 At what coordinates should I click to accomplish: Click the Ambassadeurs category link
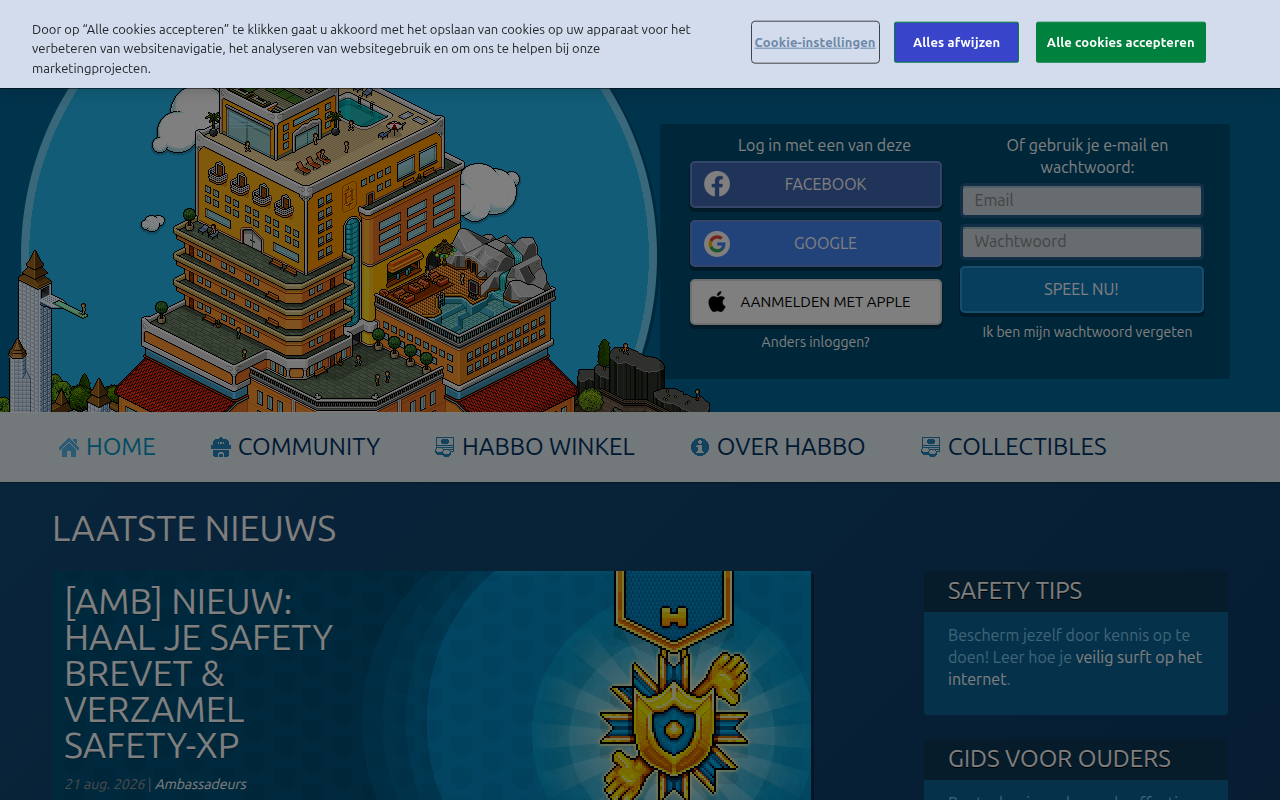[x=200, y=784]
